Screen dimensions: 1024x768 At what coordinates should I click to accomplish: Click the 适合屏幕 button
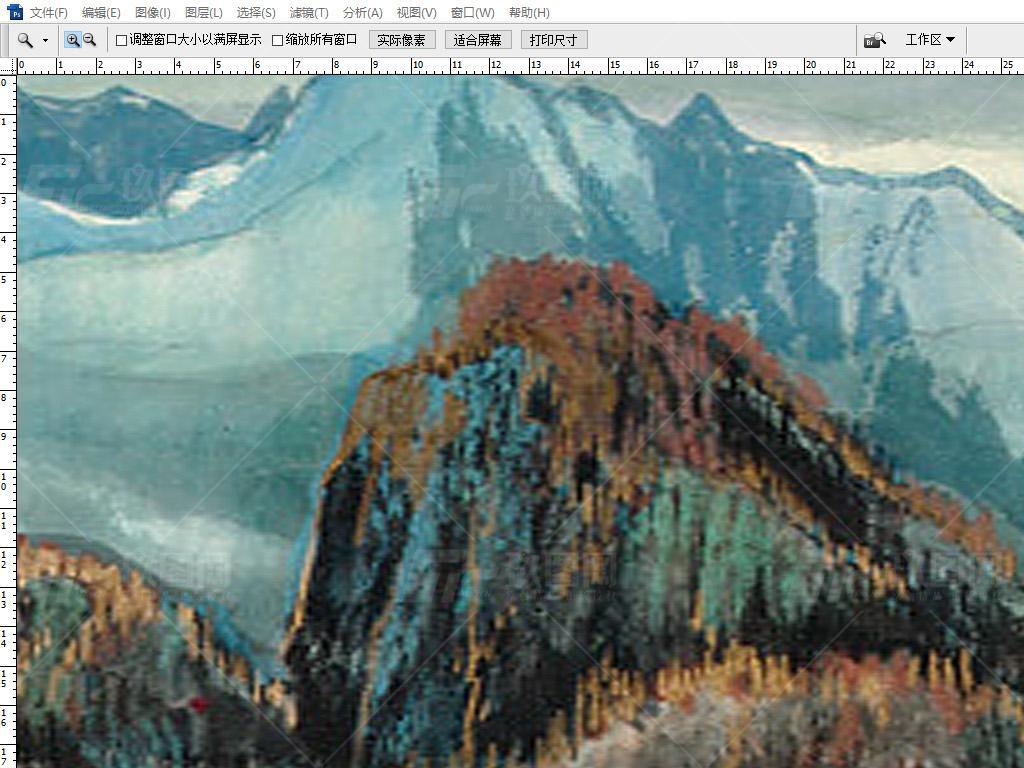(478, 40)
